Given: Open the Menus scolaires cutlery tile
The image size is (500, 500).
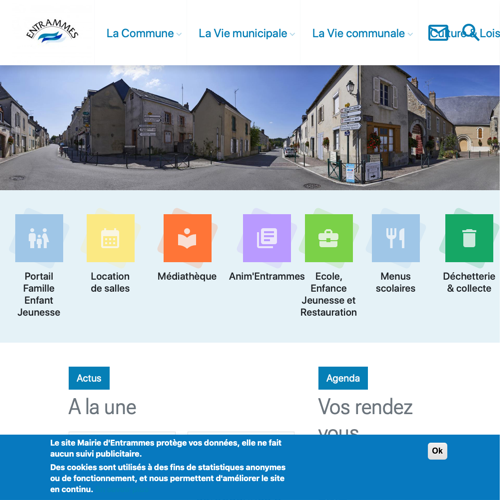Looking at the screenshot, I should click(396, 238).
